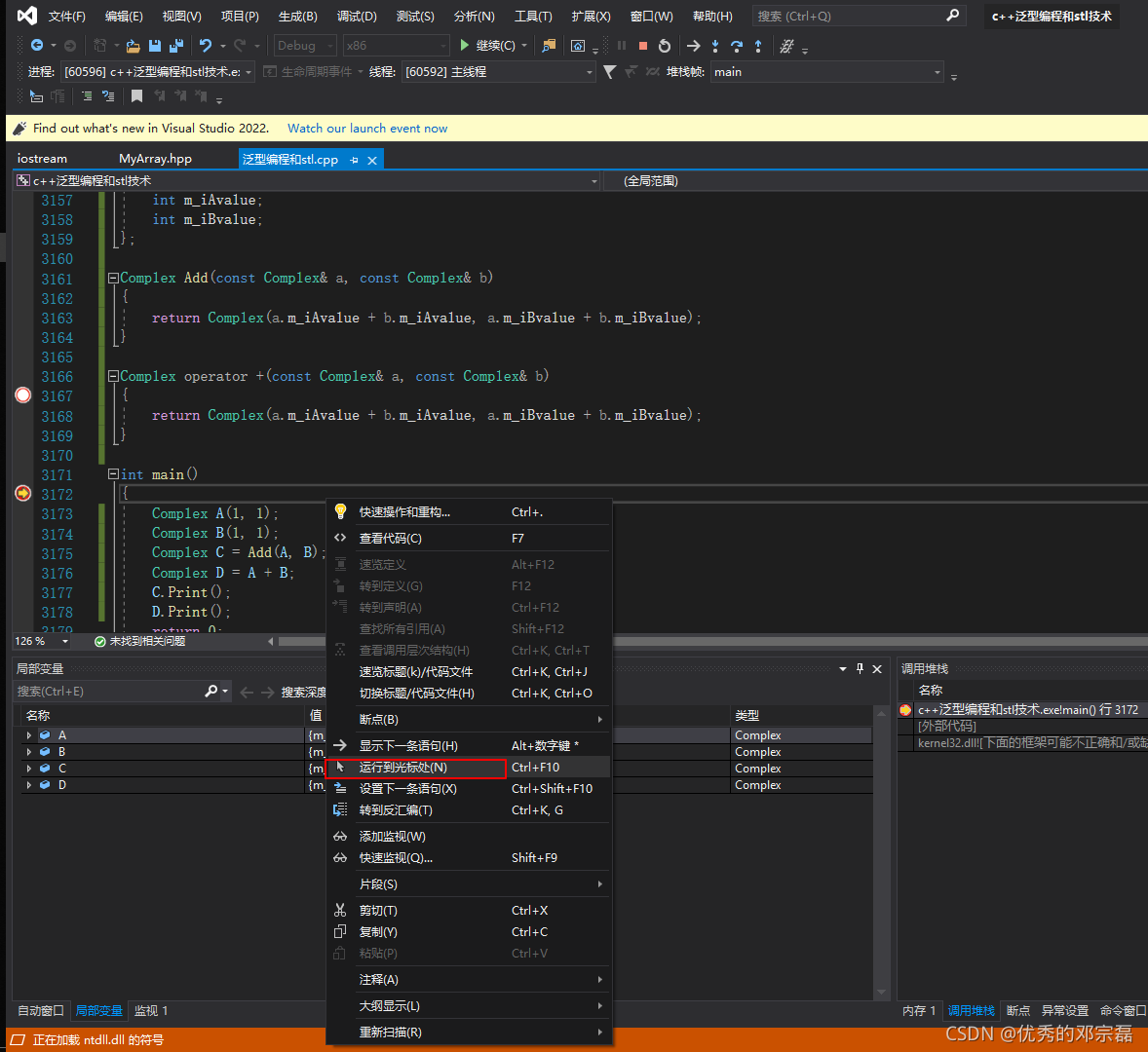Click the thread filter funnel icon
This screenshot has width=1148, height=1052.
click(609, 72)
